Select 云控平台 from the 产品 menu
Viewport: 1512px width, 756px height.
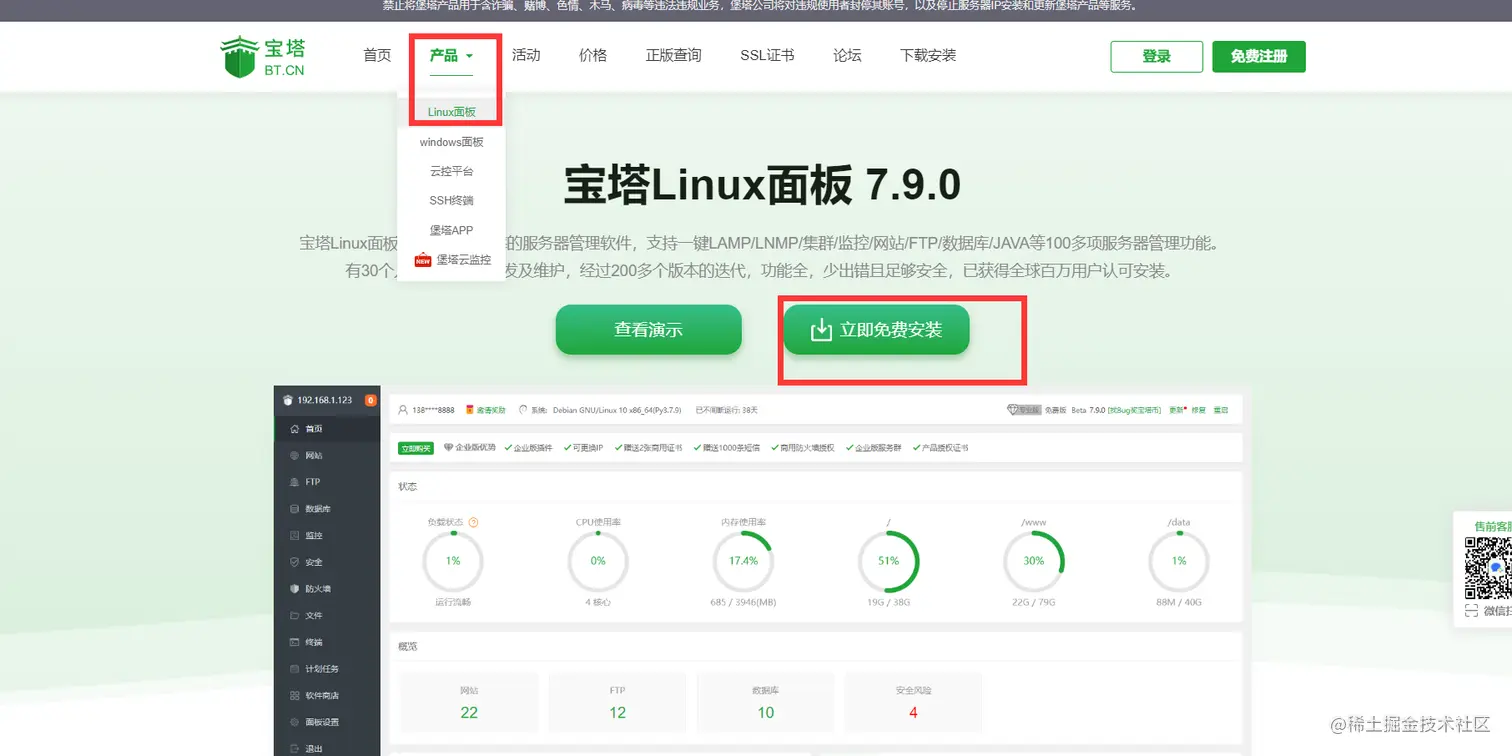click(451, 171)
